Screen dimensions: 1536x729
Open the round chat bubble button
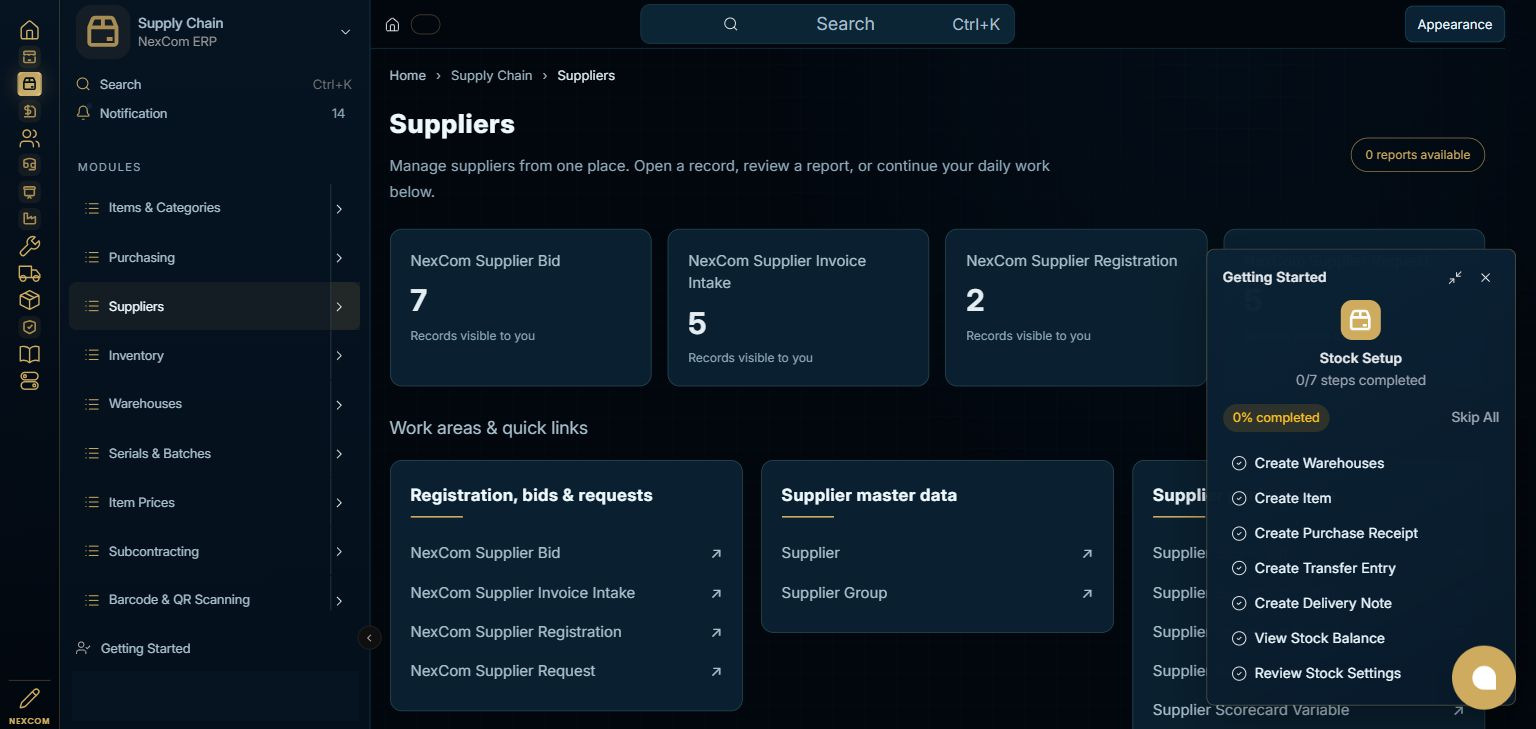[x=1484, y=678]
